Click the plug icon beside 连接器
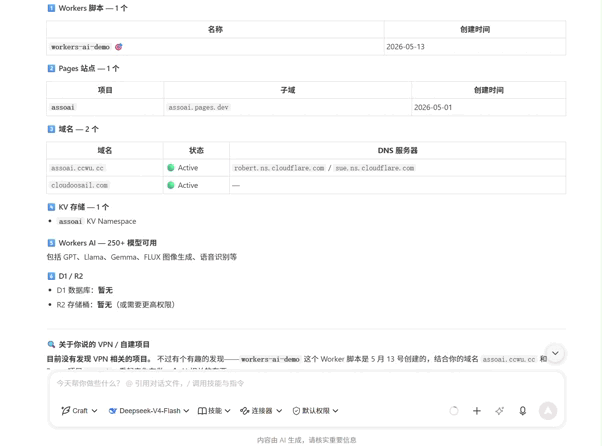This screenshot has width=602, height=446. [x=245, y=411]
